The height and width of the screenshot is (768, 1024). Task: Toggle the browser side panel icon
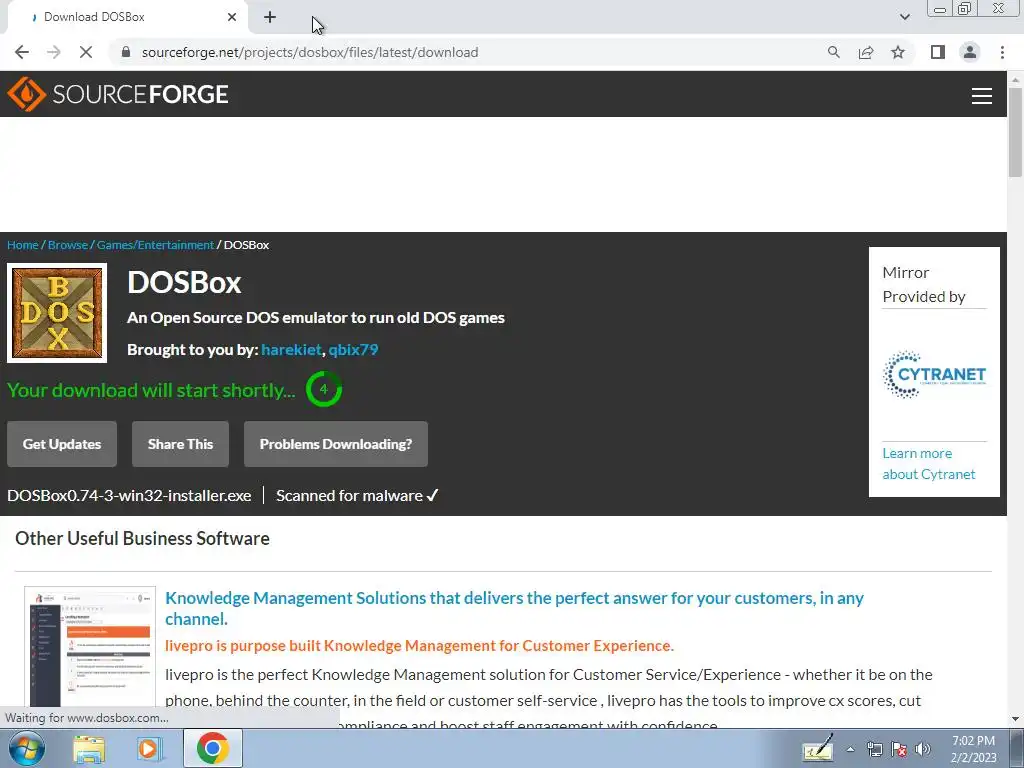click(938, 52)
